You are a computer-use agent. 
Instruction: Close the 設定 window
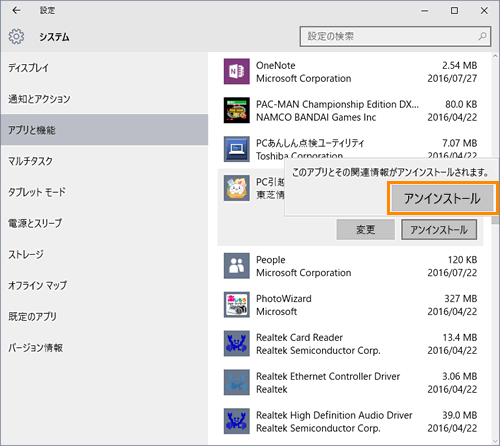click(x=484, y=11)
